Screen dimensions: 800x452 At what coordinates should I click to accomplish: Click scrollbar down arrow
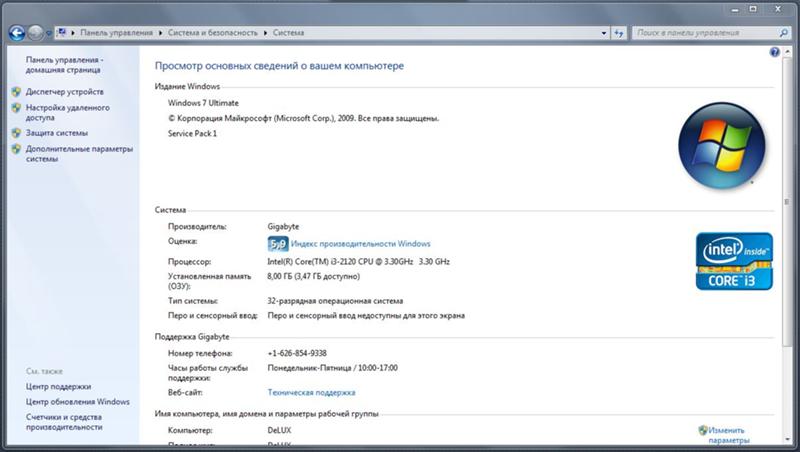coord(787,439)
